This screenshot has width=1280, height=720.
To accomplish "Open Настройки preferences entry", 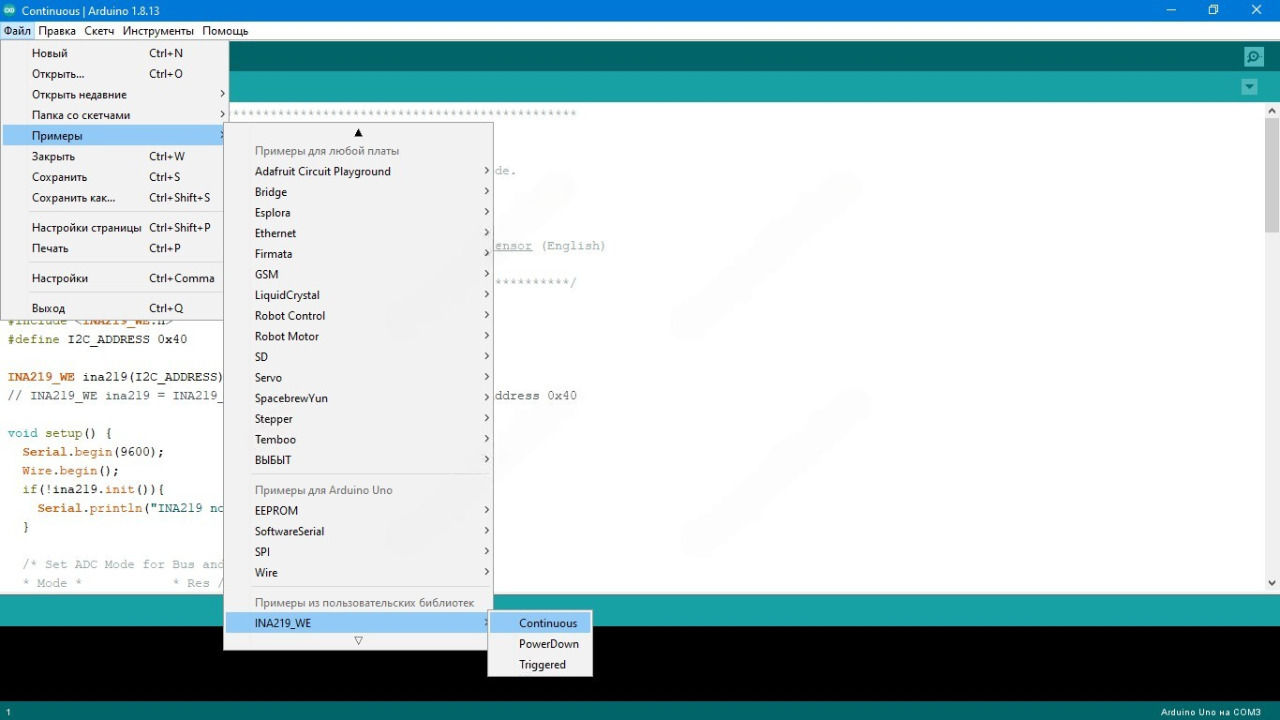I will click(60, 278).
